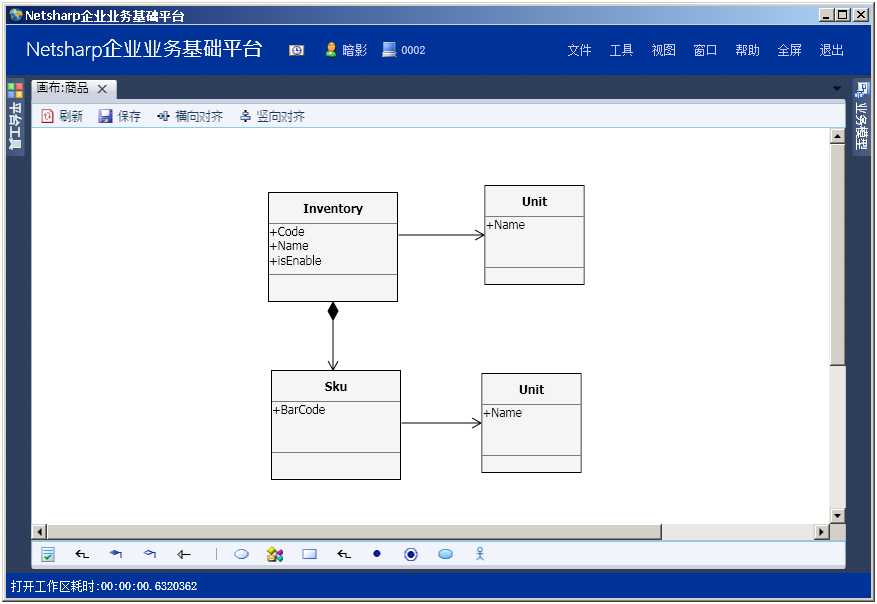Click the +Code attribute in Inventory
The width and height of the screenshot is (877, 604).
click(287, 232)
